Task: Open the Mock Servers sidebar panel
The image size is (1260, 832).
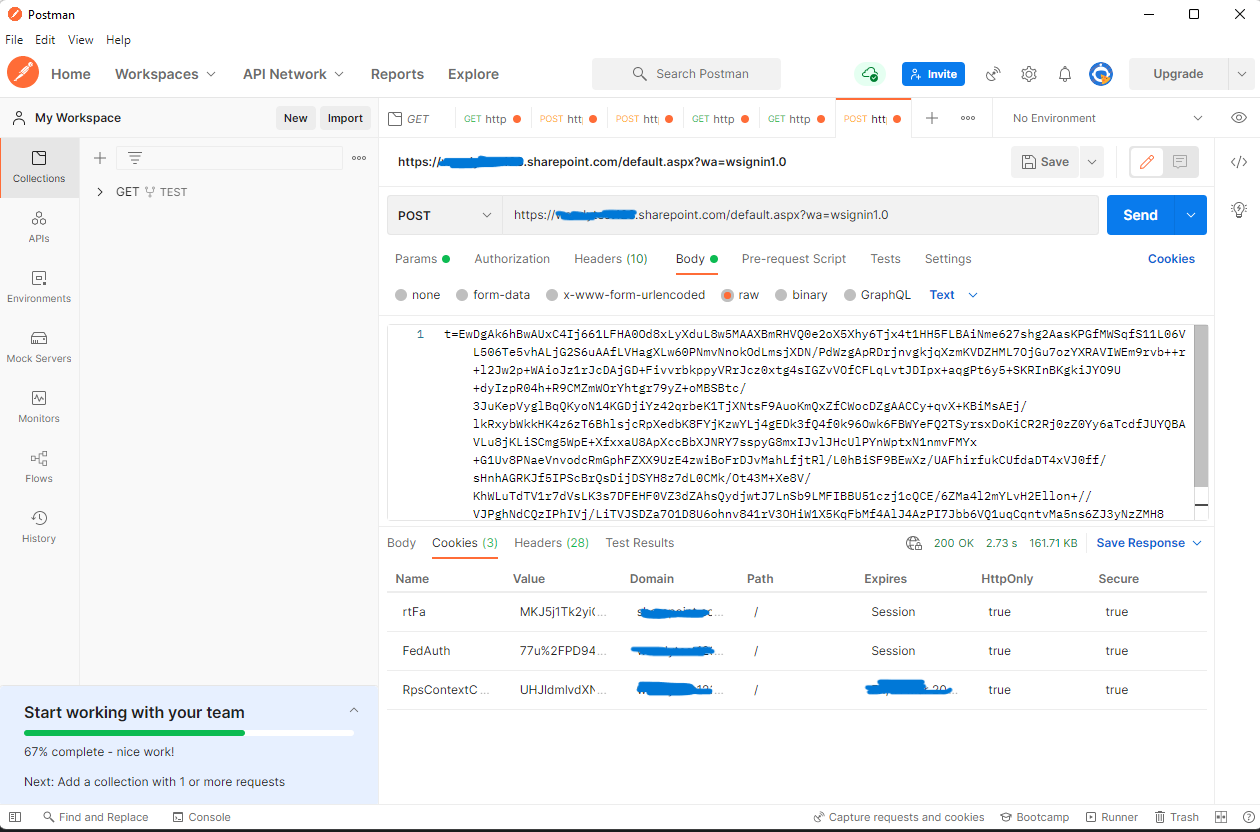Action: click(39, 347)
